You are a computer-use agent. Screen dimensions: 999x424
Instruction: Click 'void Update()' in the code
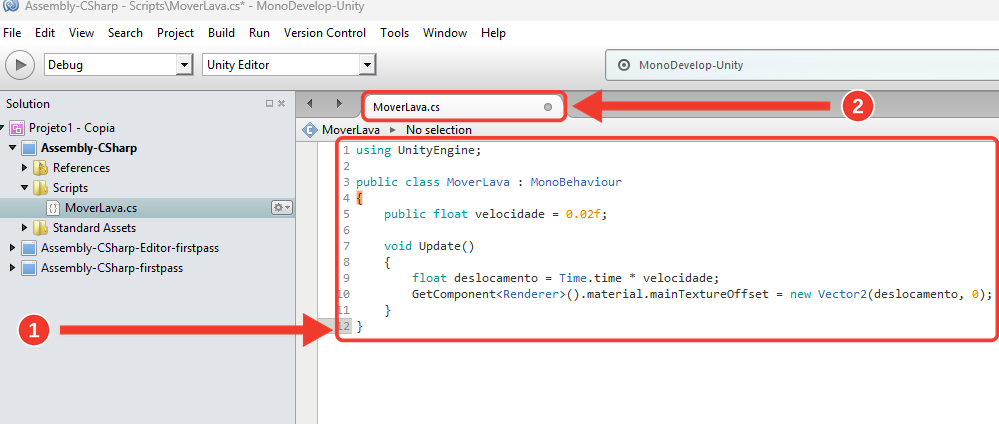[x=429, y=246]
